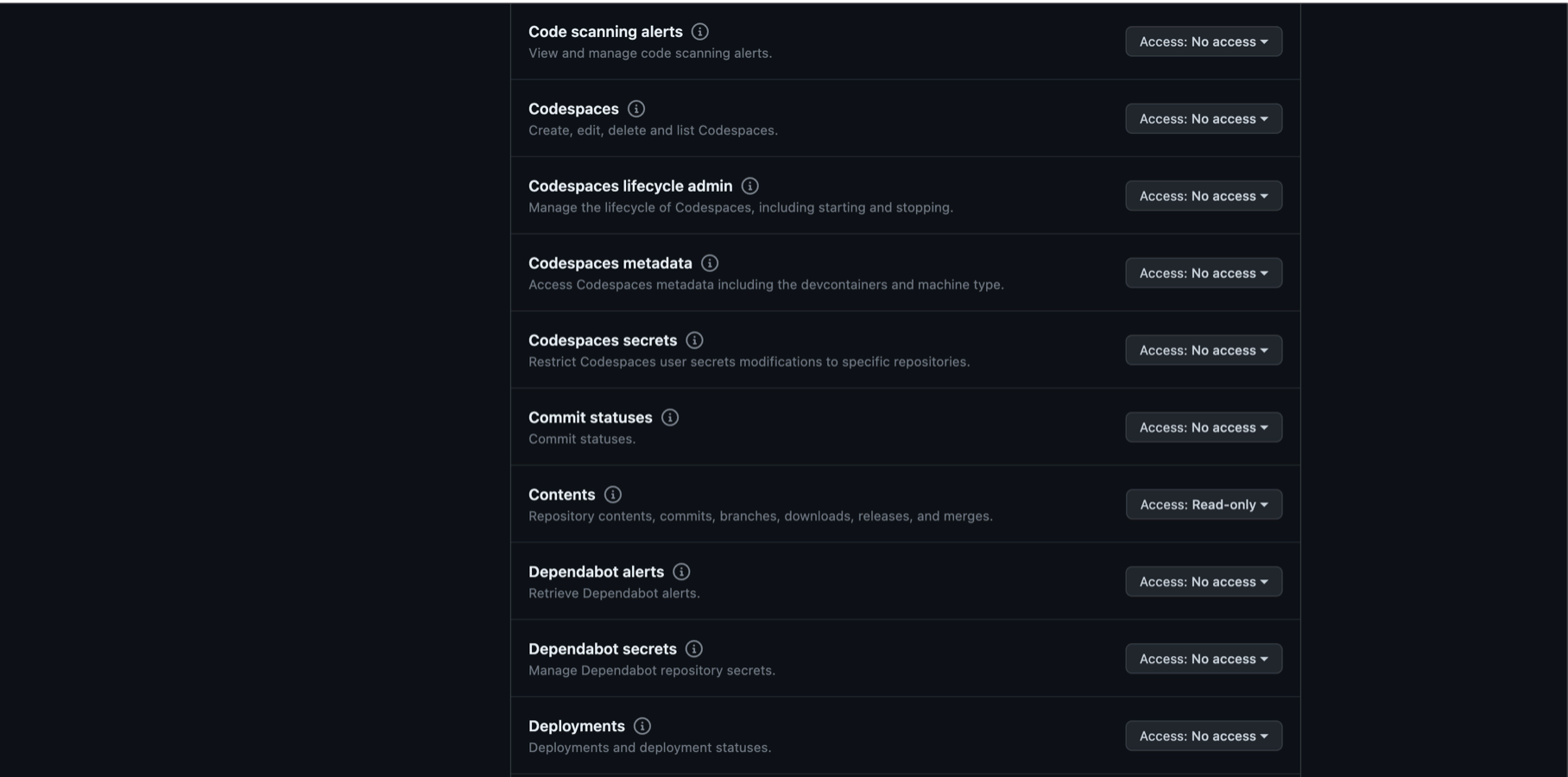Click the 'Code scanning alerts' heading
1568x777 pixels.
605,32
